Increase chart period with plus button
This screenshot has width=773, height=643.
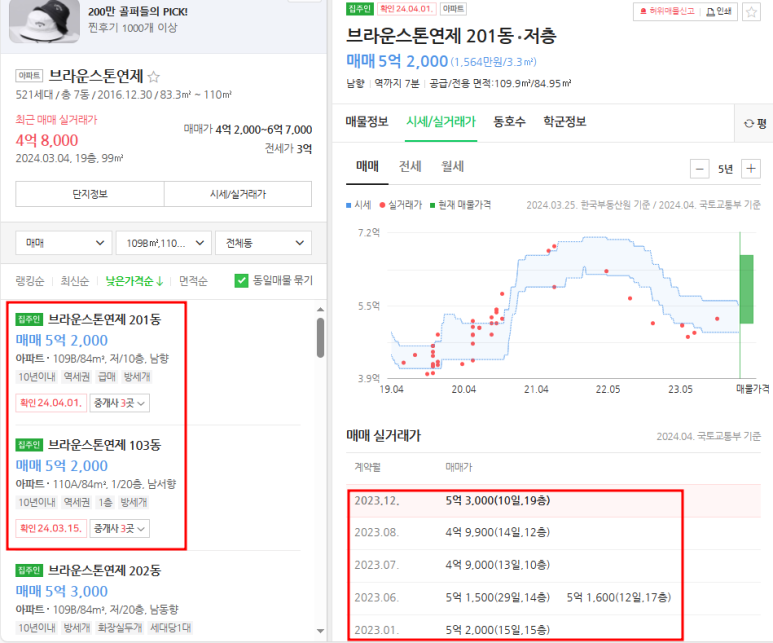[x=751, y=169]
